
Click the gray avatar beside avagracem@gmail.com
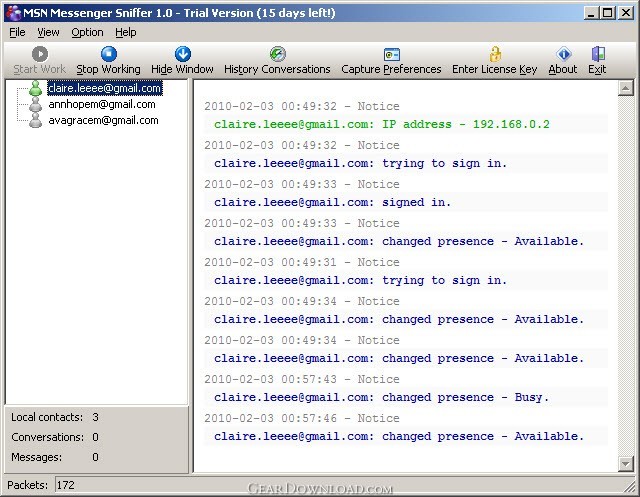pos(36,120)
